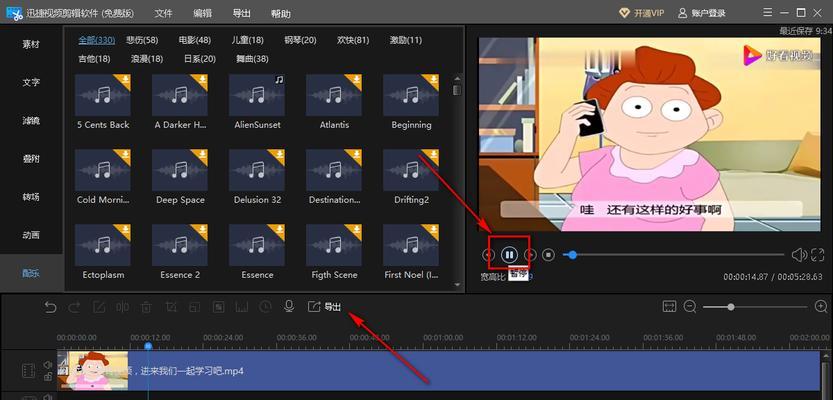Select the mp4 video clip on the timeline
833x400 pixels.
point(439,370)
